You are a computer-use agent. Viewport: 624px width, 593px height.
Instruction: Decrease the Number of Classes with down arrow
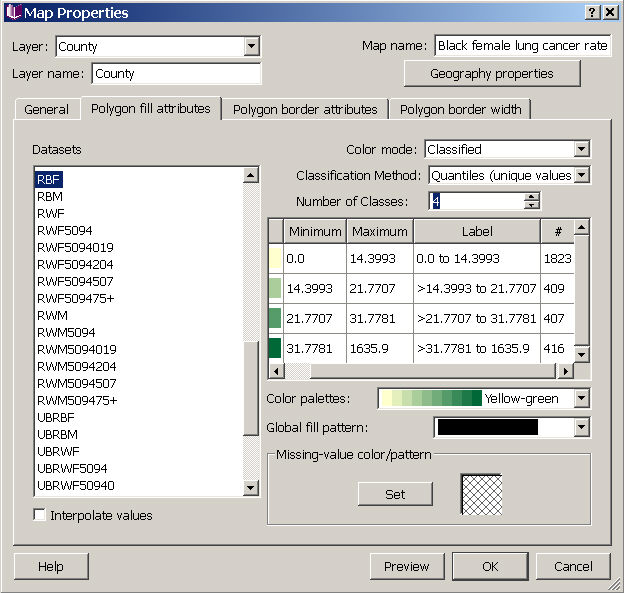coord(532,206)
